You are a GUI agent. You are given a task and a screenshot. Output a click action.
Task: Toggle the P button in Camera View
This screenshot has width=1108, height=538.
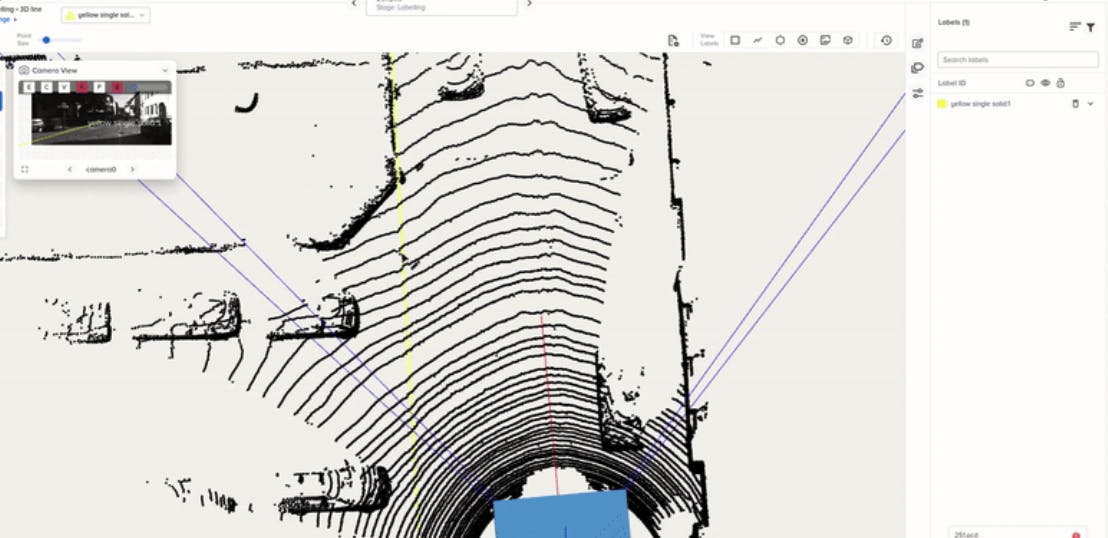coord(99,87)
